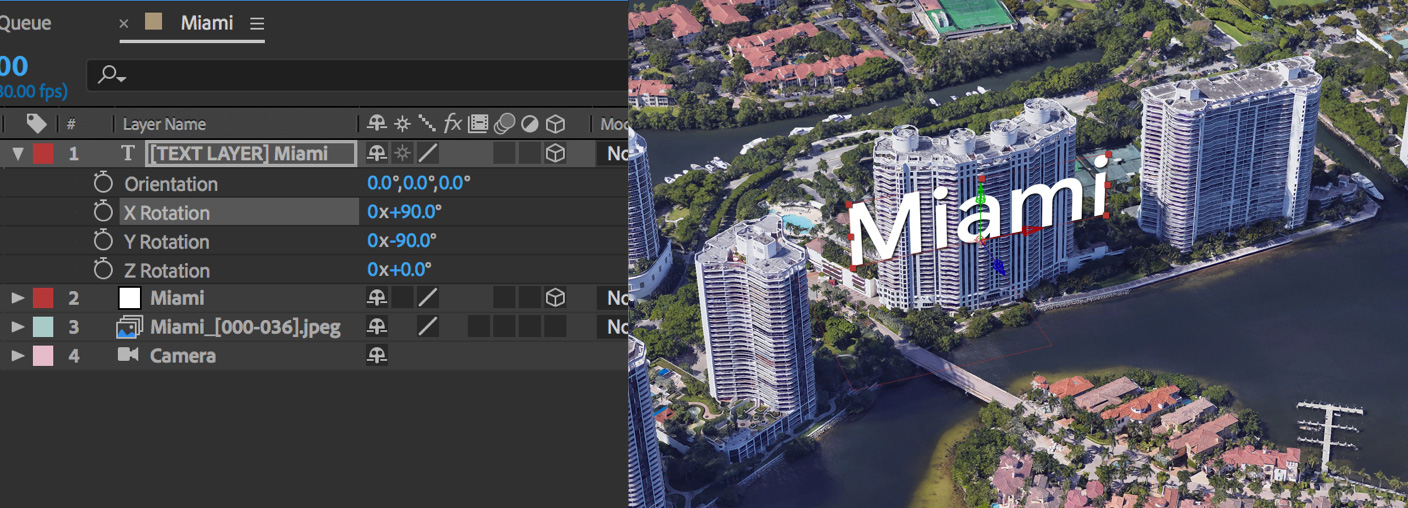Screen dimensions: 1408x508
Task: Open the Miami timeline panel menu
Action: coord(257,23)
